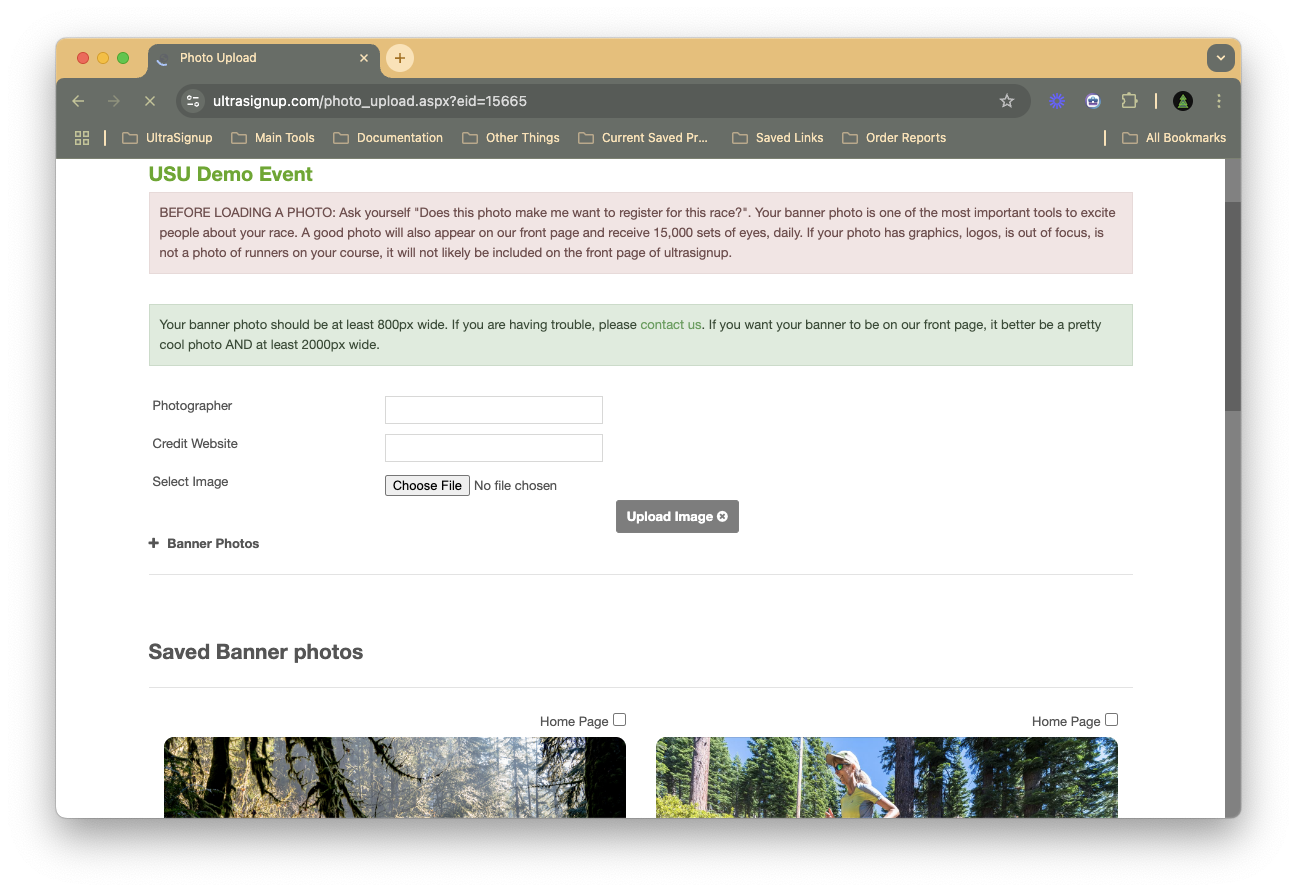Open Chrome three-dot menu
Screen dimensions: 1297x892
[1219, 101]
